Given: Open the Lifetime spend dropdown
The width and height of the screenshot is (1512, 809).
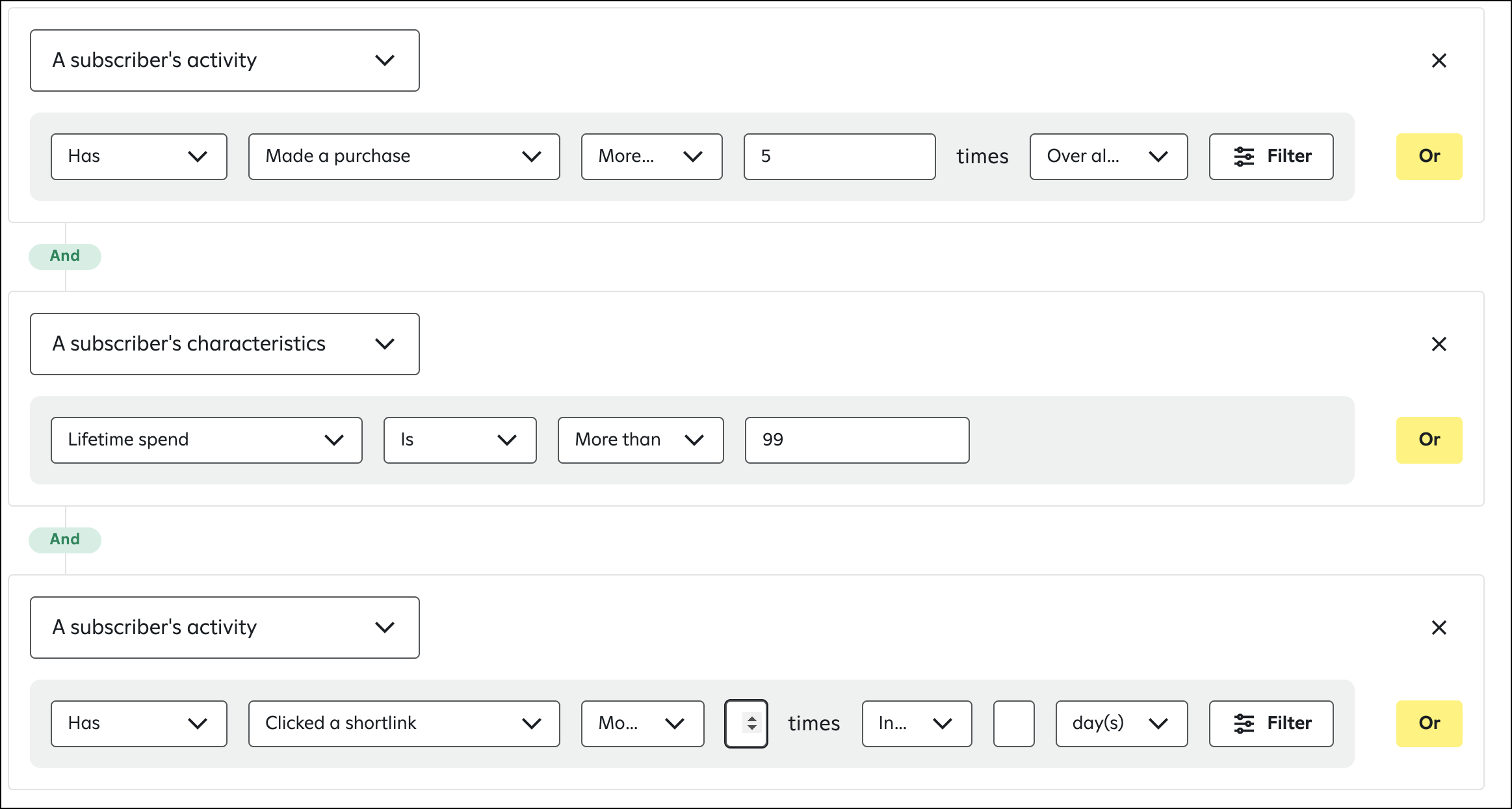Looking at the screenshot, I should coord(207,440).
